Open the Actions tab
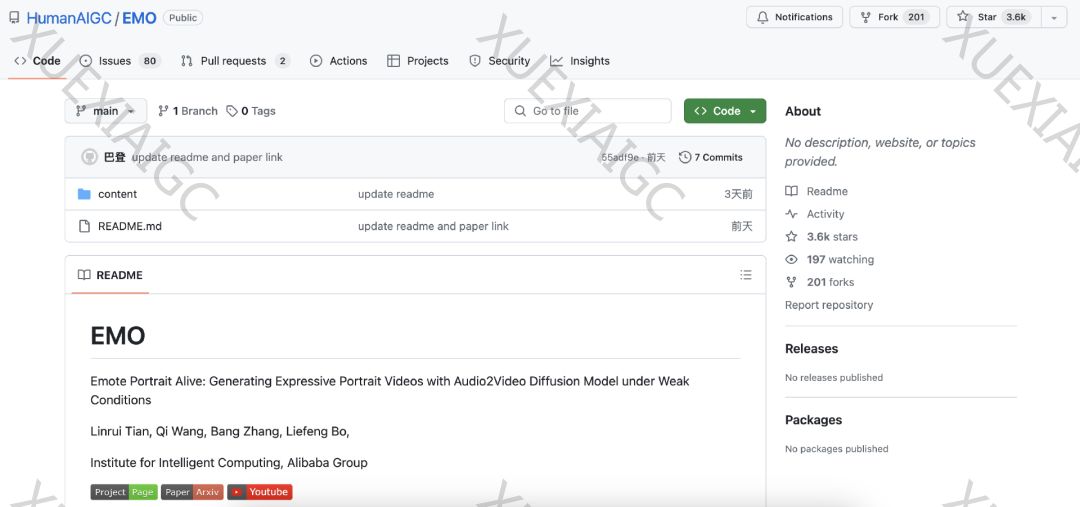The height and width of the screenshot is (507, 1080). click(x=338, y=61)
